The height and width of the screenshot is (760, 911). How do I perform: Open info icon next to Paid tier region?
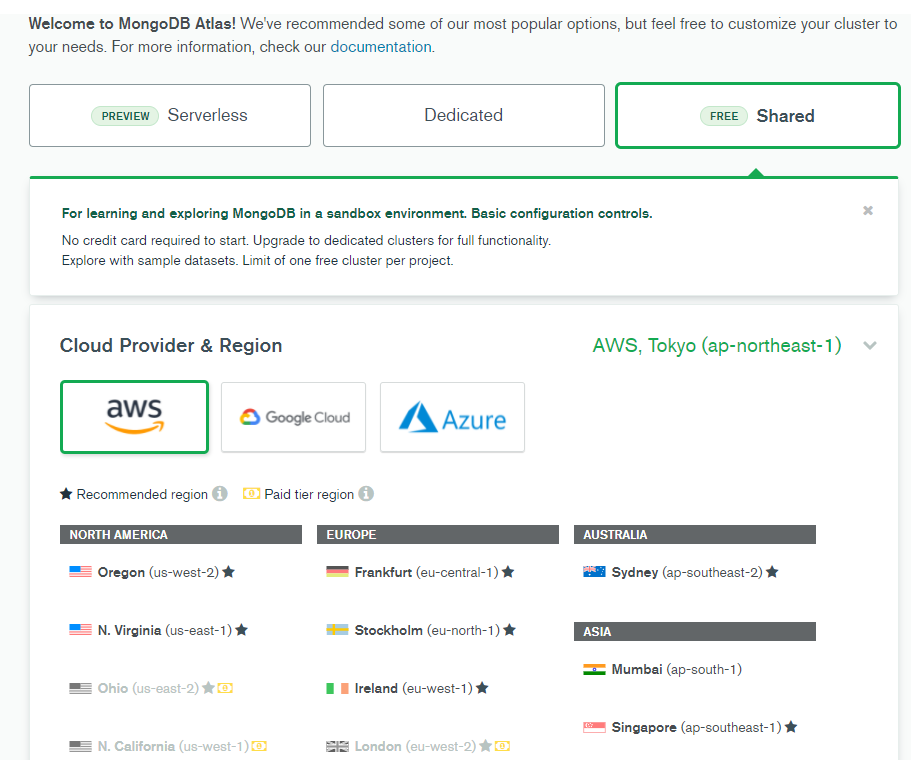coord(366,493)
